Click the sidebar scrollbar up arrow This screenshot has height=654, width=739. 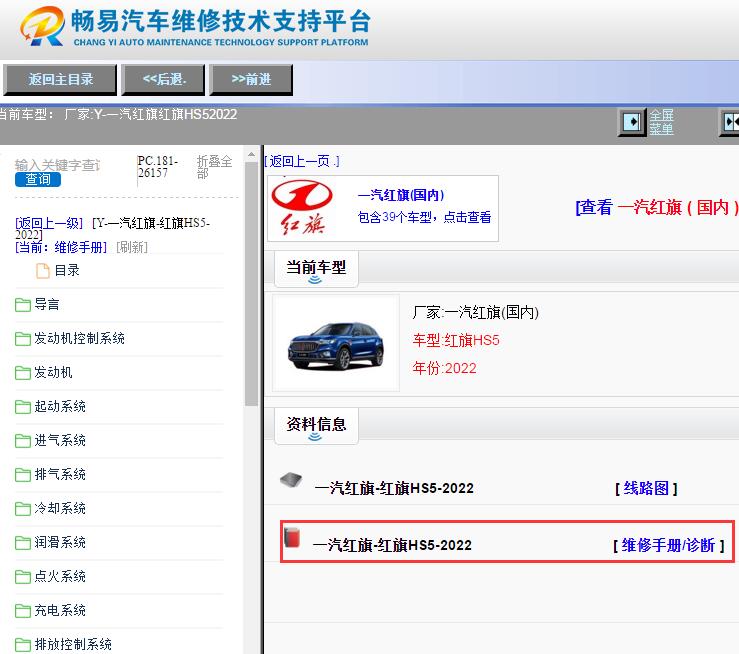pos(251,154)
